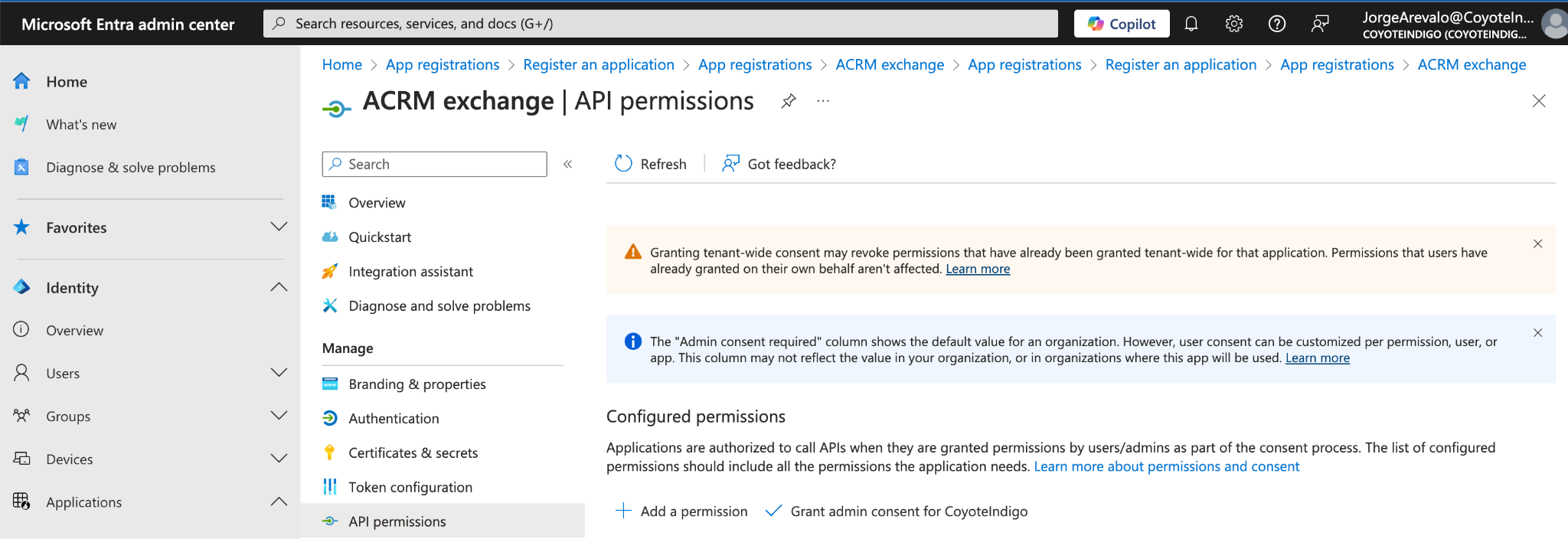Grant admin consent for CoyoteIndigo
Screen dimensions: 1568x539
(x=897, y=511)
